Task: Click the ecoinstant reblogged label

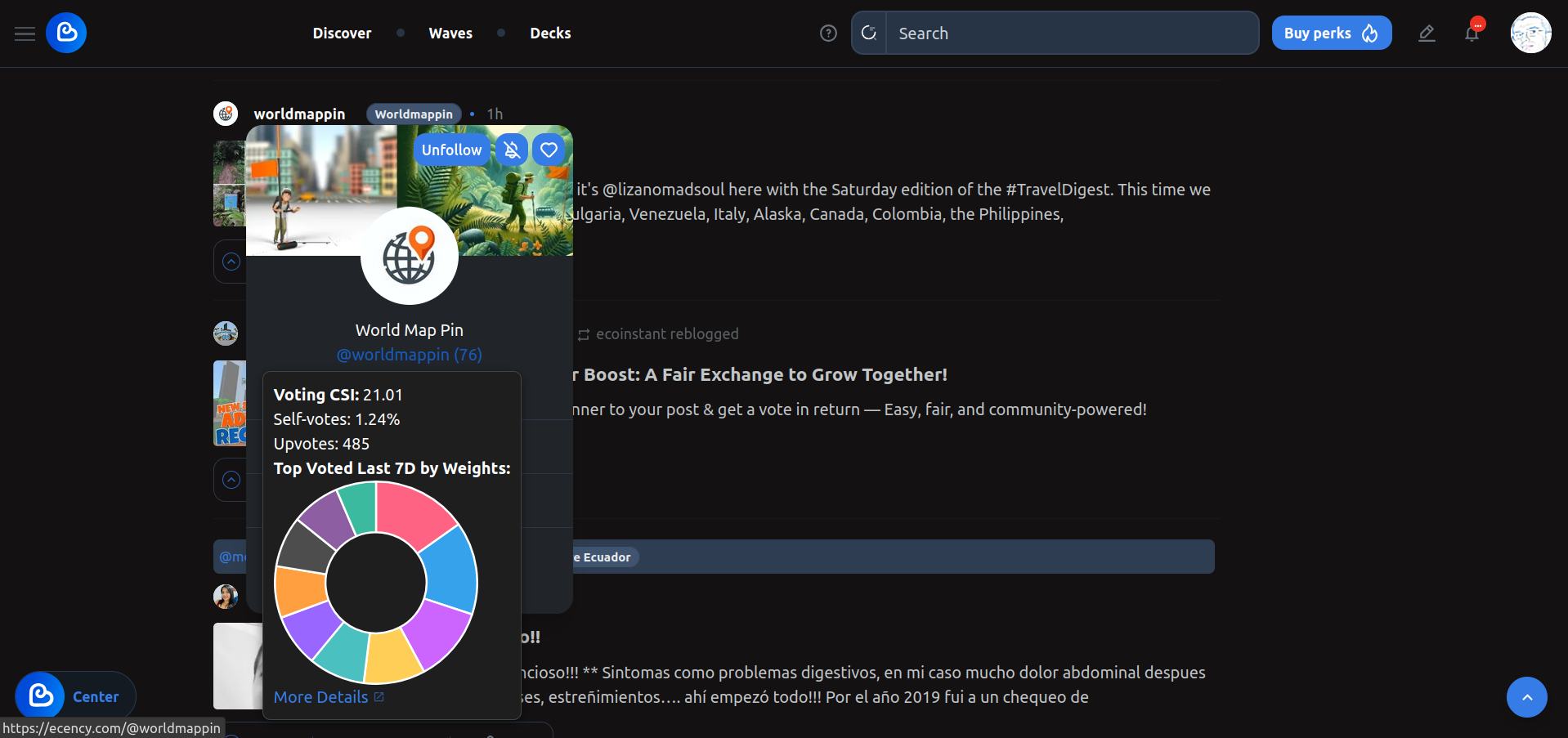Action: coord(666,334)
